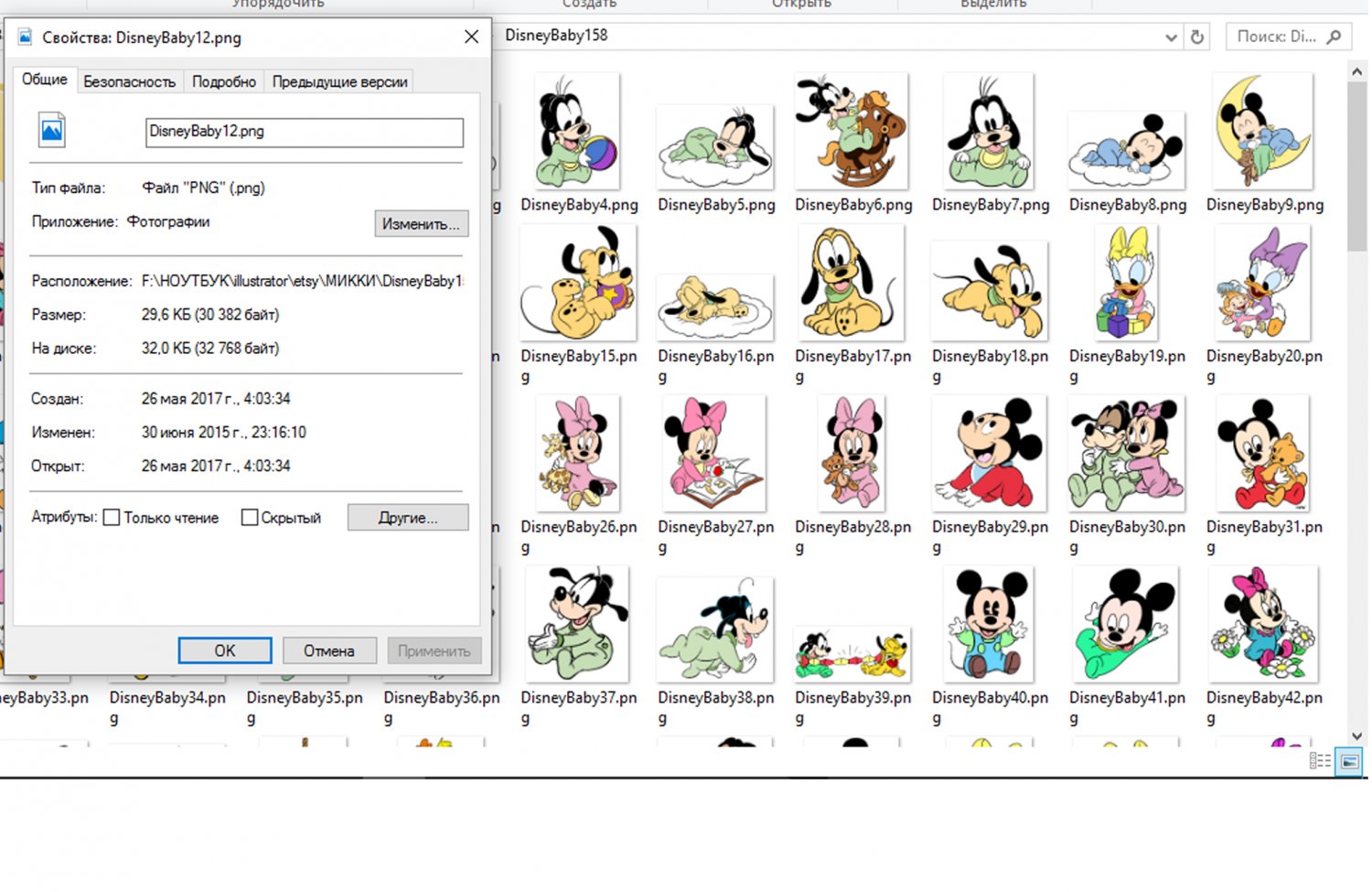1372x892 pixels.
Task: Click the 'Другие...' attributes button
Action: (x=408, y=518)
